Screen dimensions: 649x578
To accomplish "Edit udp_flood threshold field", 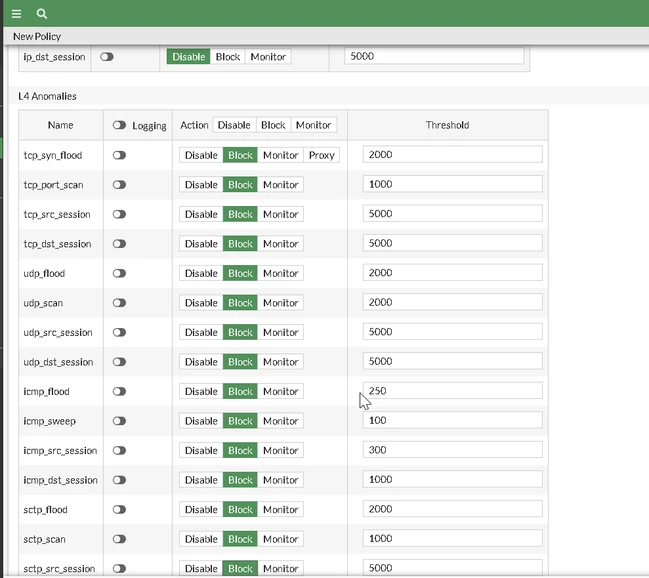I will point(453,272).
